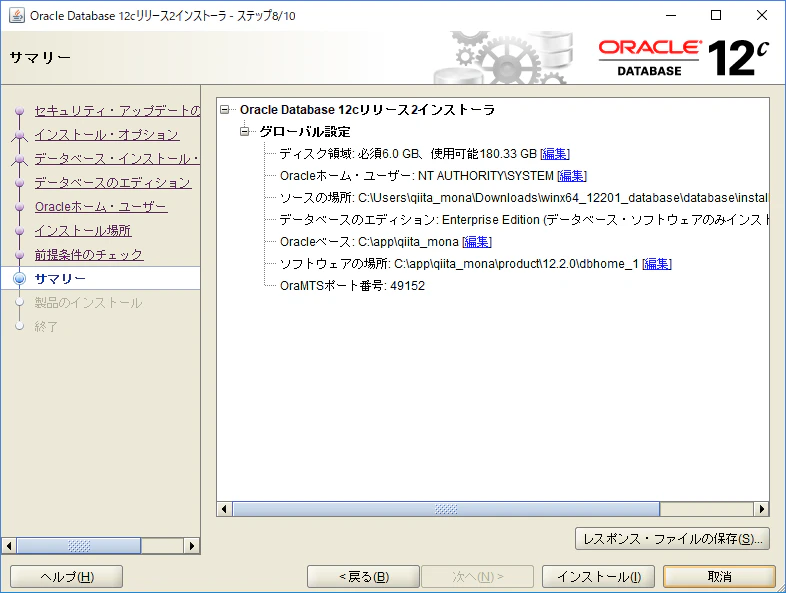Close the installer window

(762, 16)
